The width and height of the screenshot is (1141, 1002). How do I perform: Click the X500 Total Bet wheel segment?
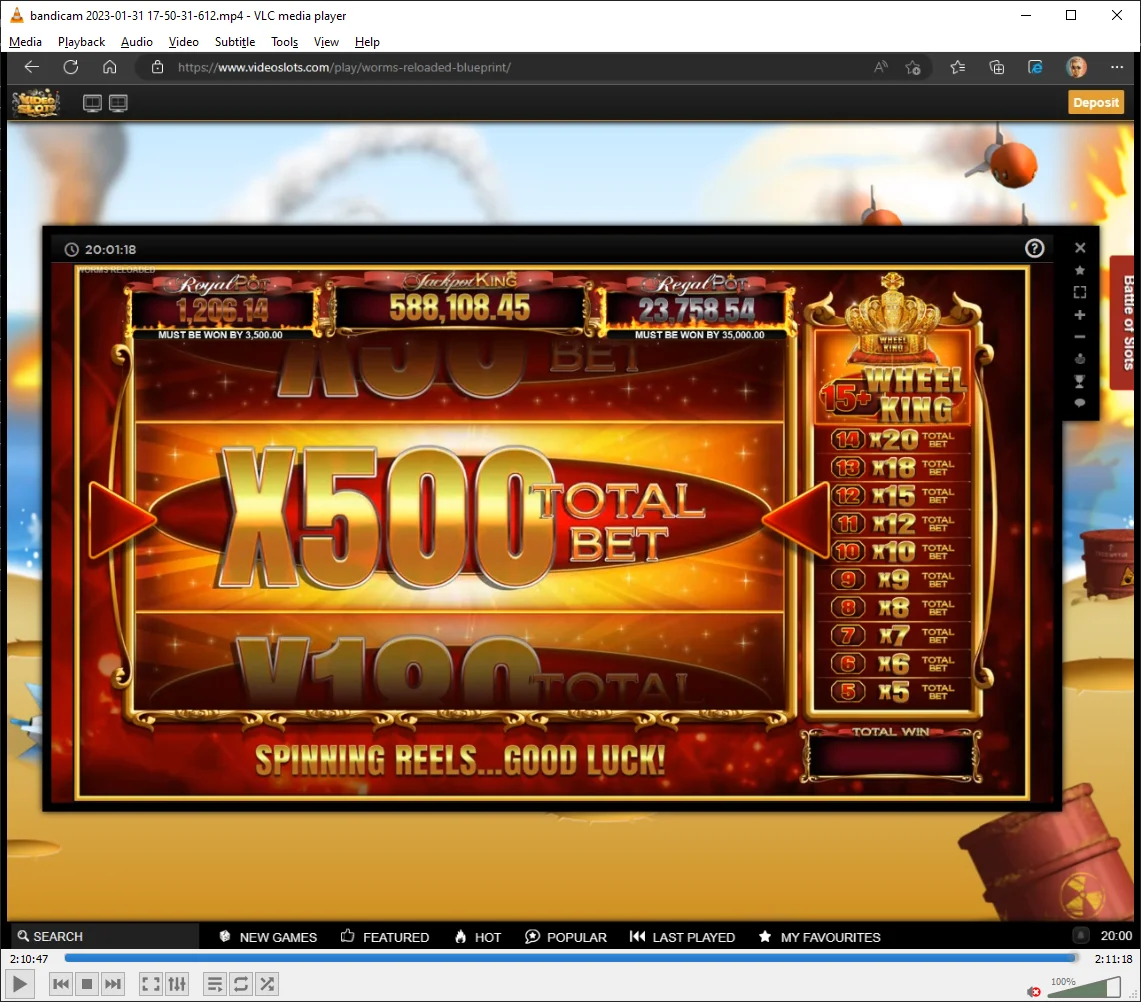pos(460,517)
